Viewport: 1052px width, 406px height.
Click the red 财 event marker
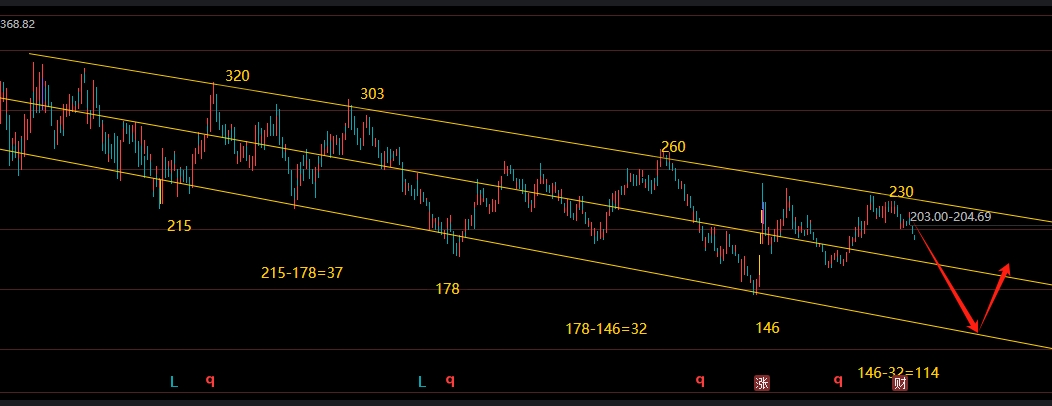click(900, 384)
